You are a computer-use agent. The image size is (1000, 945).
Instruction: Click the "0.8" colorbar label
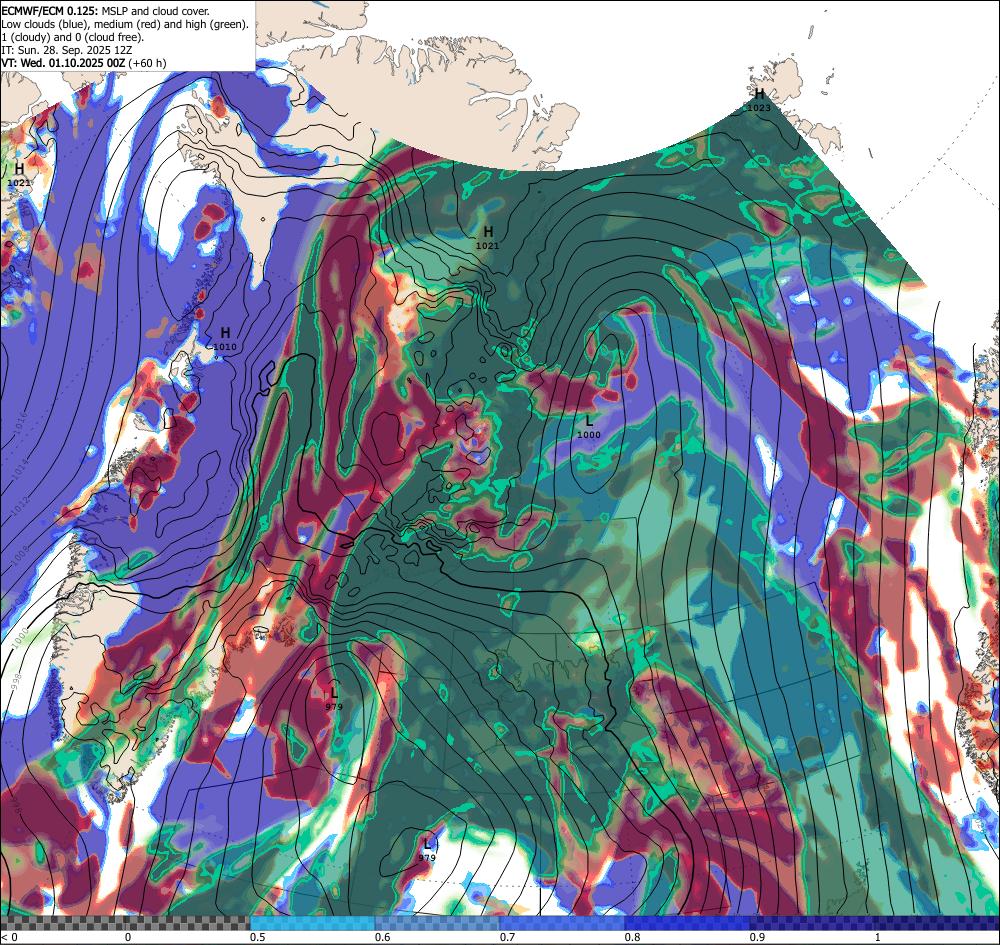coord(633,937)
